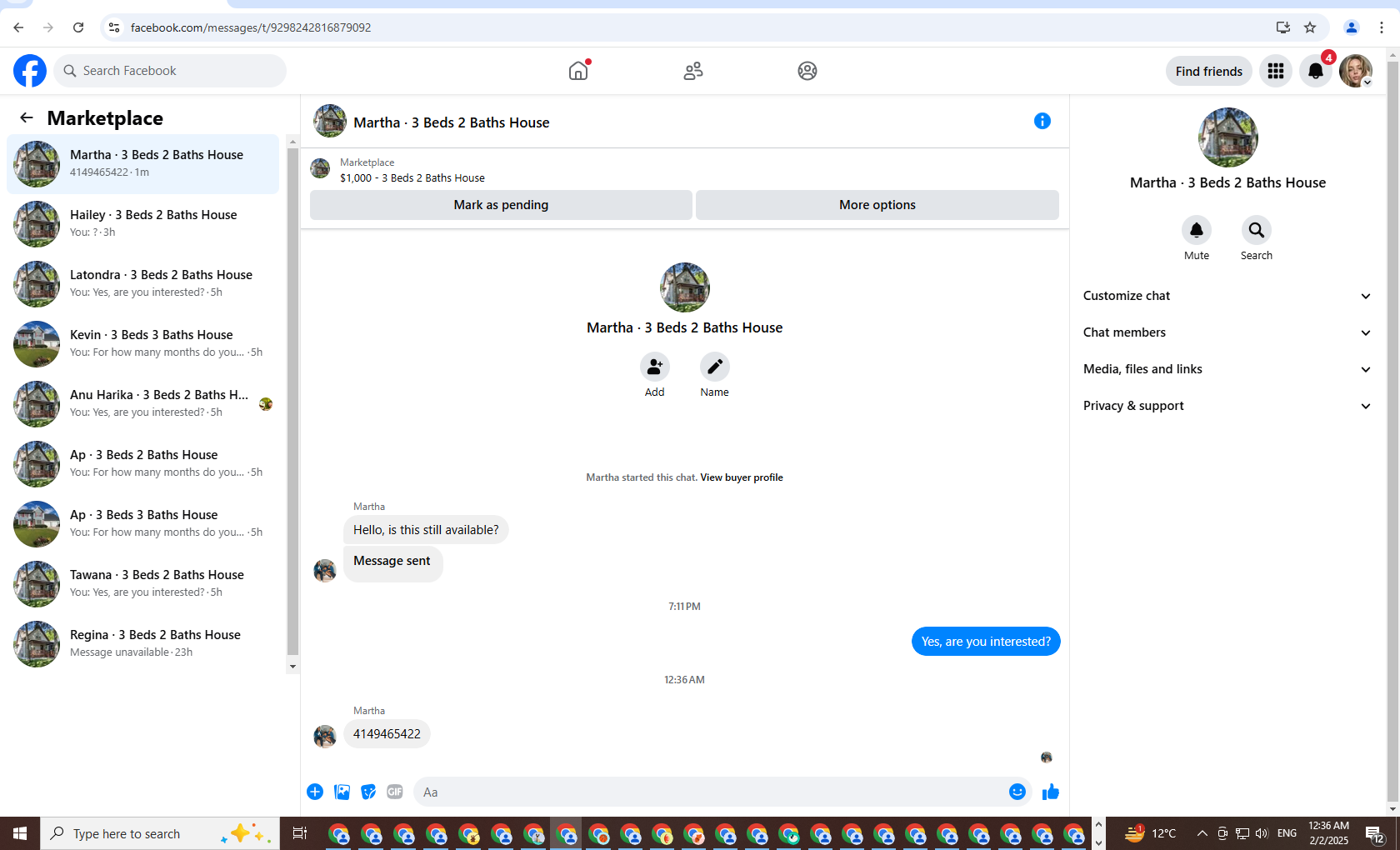The width and height of the screenshot is (1400, 850).
Task: Expand Chat members section
Action: click(x=1227, y=332)
